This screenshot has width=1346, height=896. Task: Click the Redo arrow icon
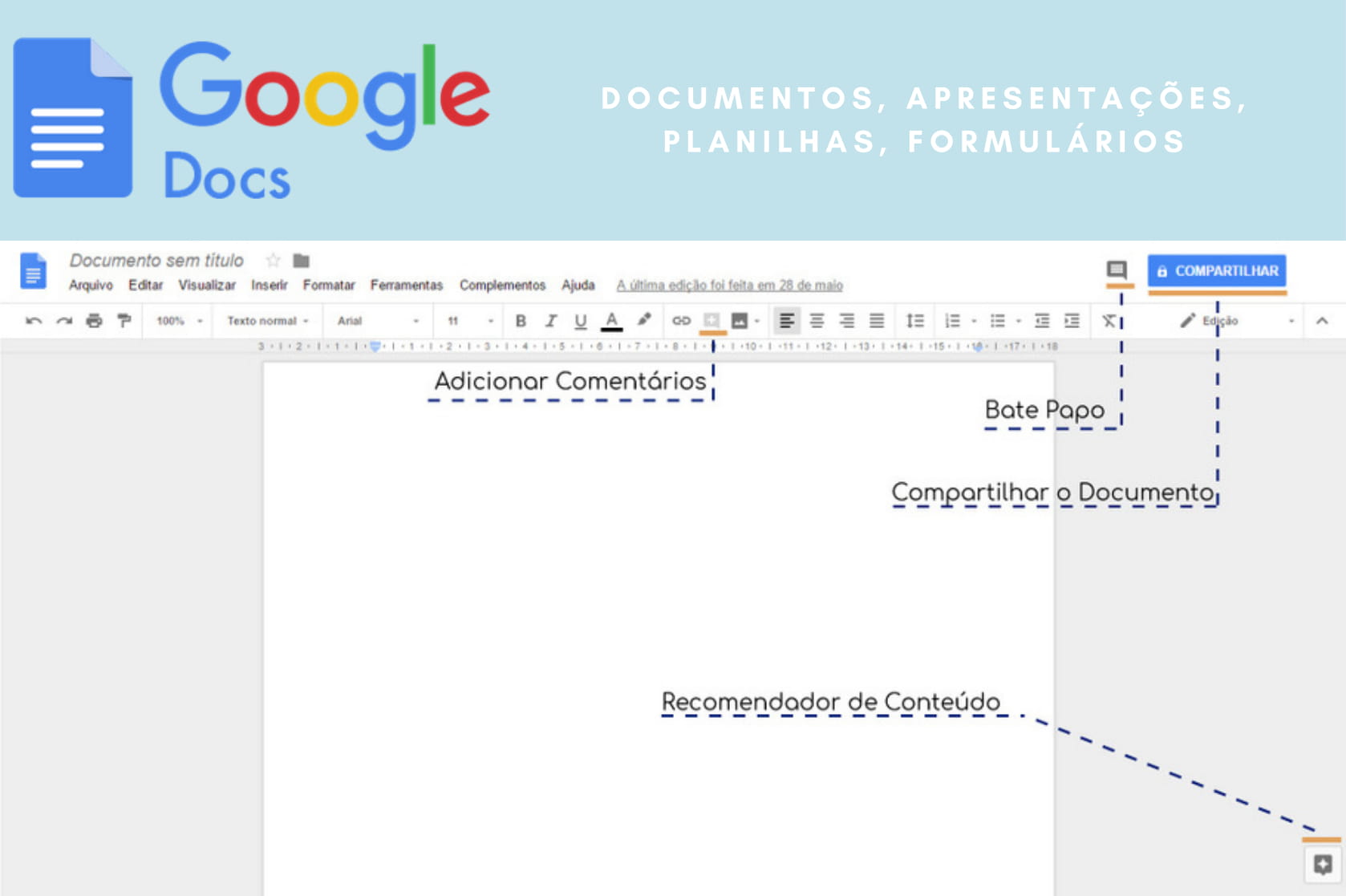pyautogui.click(x=64, y=321)
